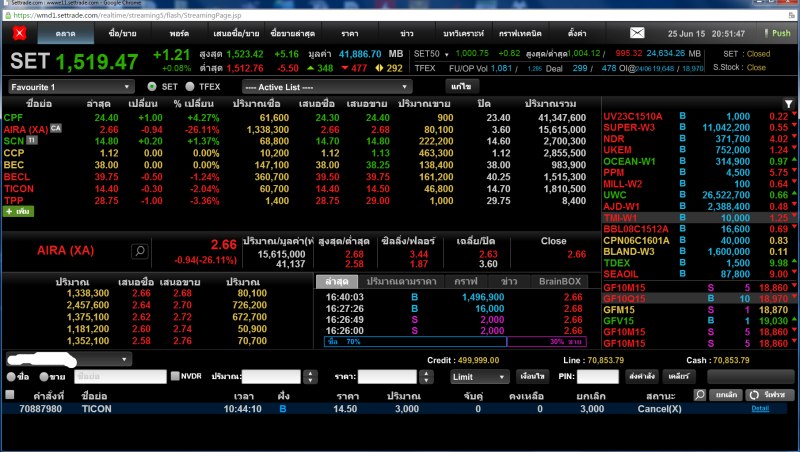The image size is (800, 452).
Task: Open the filter funnel icon in ticker
Action: click(788, 104)
